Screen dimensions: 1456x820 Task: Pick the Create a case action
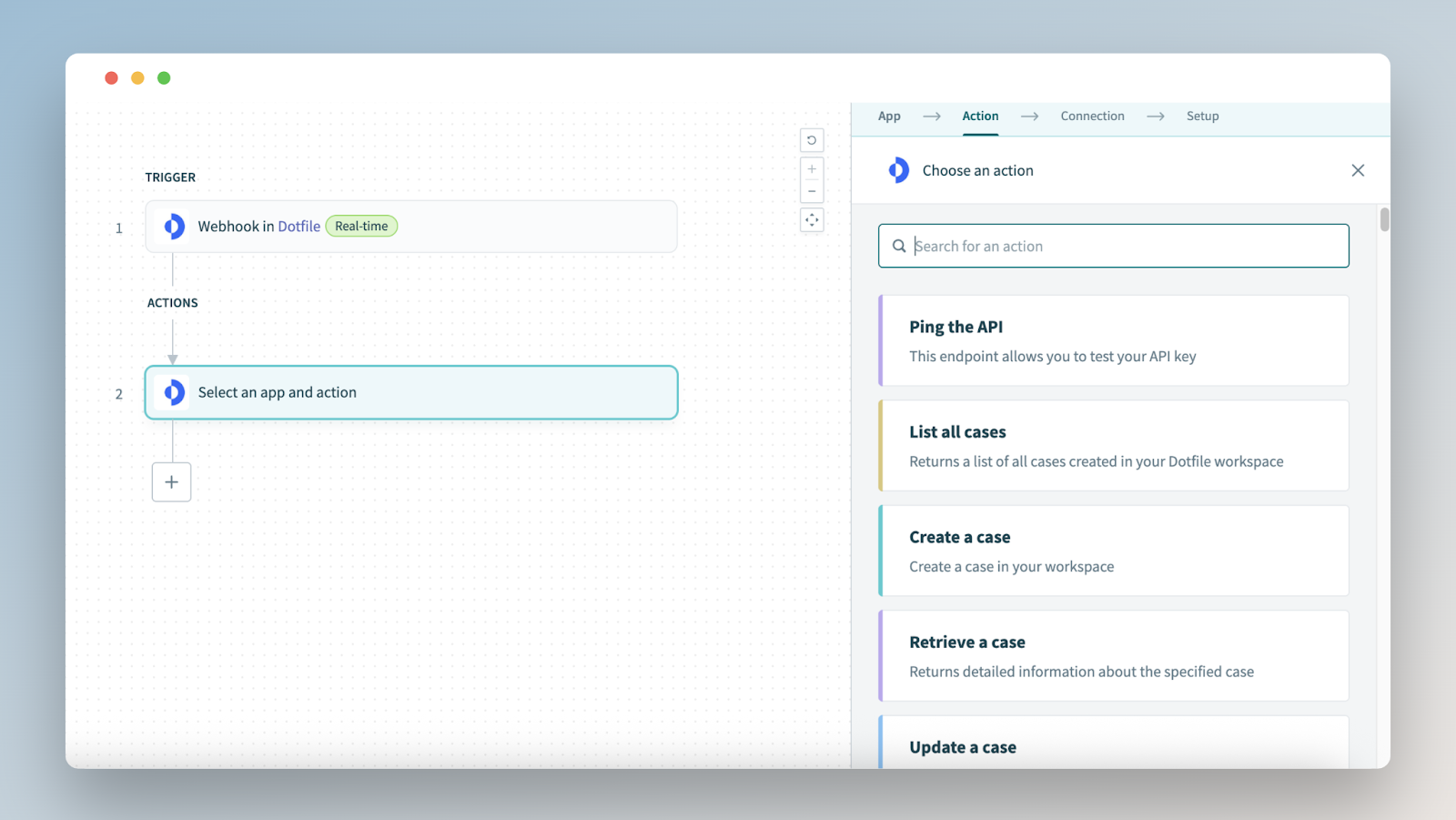1113,551
